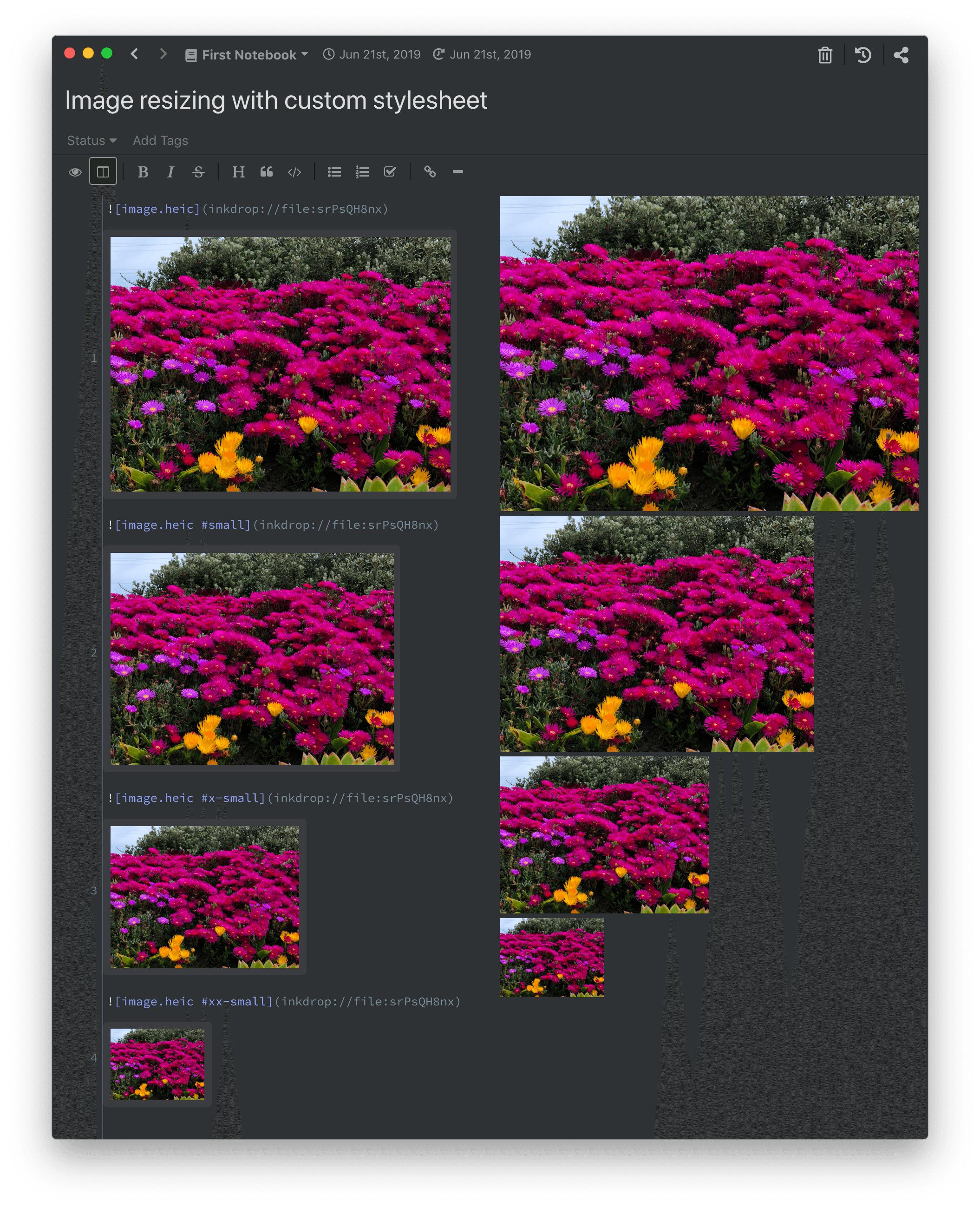Toggle preview mode with eye icon
The image size is (980, 1208).
pyautogui.click(x=75, y=172)
